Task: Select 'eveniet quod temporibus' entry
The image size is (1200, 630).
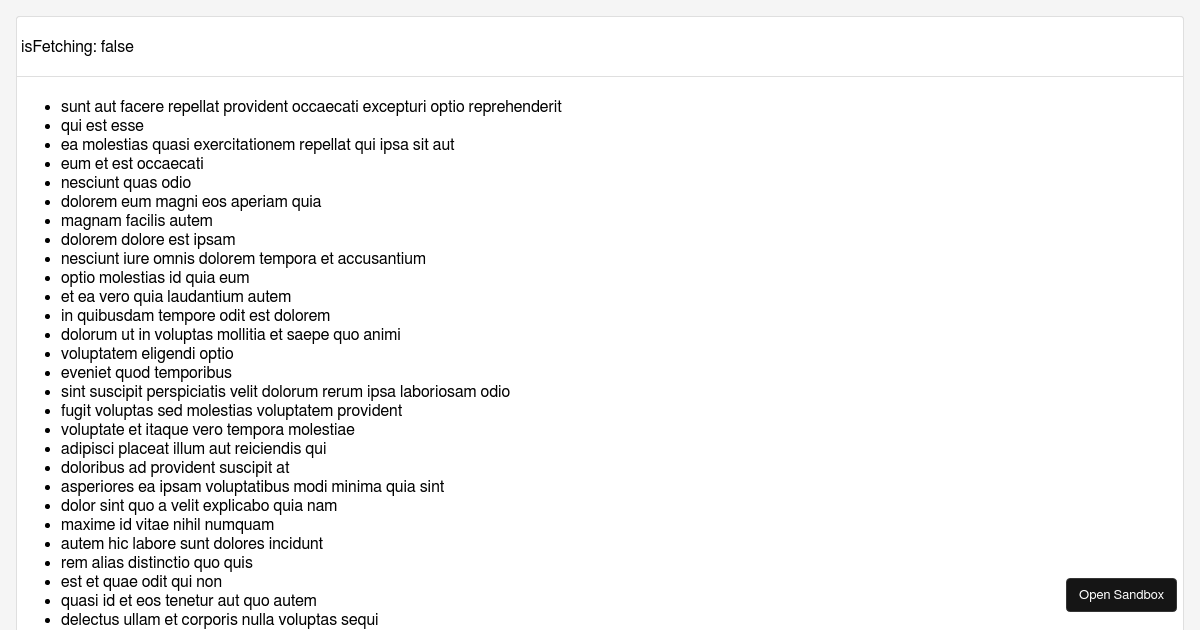Action: 146,373
